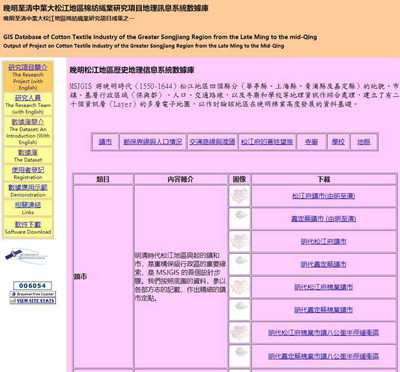This screenshot has height=372, width=400.
Task: Click the English title 'GIS Database of Cotton Textile Industry'
Action: pos(160,37)
